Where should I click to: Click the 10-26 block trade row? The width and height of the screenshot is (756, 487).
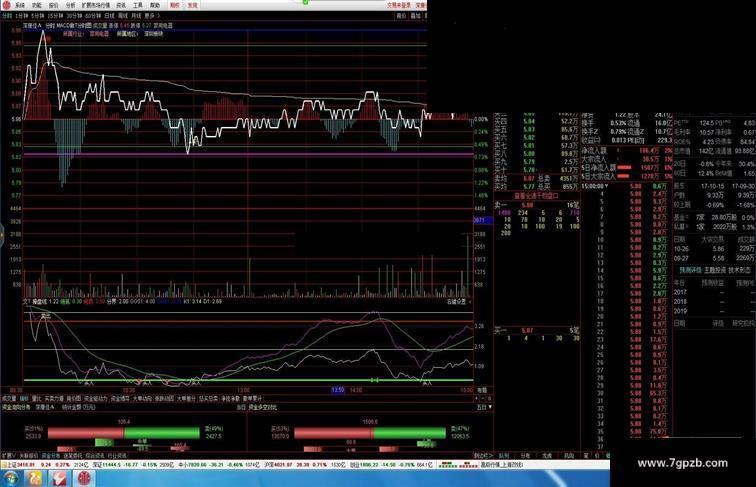(715, 249)
